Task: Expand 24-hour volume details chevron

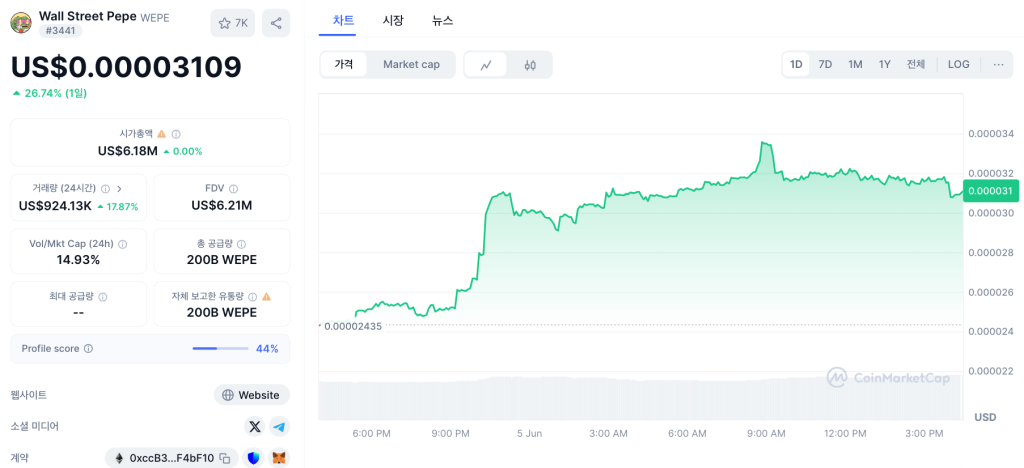Action: coord(119,189)
